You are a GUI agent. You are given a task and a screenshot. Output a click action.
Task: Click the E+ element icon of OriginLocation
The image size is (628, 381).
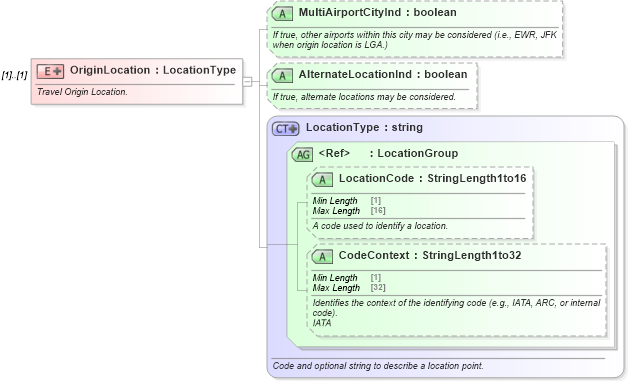tap(50, 71)
